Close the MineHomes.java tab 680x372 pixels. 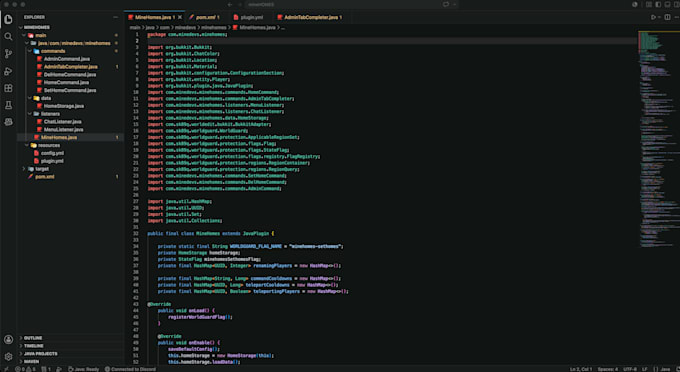point(180,17)
